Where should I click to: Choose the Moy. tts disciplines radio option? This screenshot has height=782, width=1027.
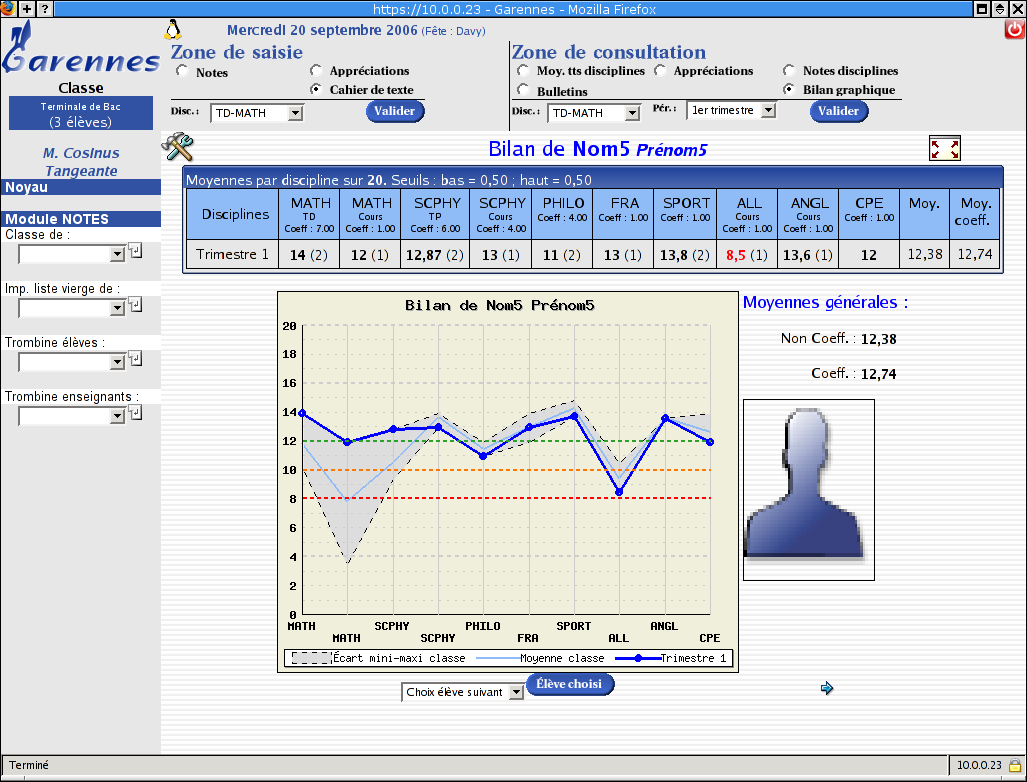tap(523, 71)
